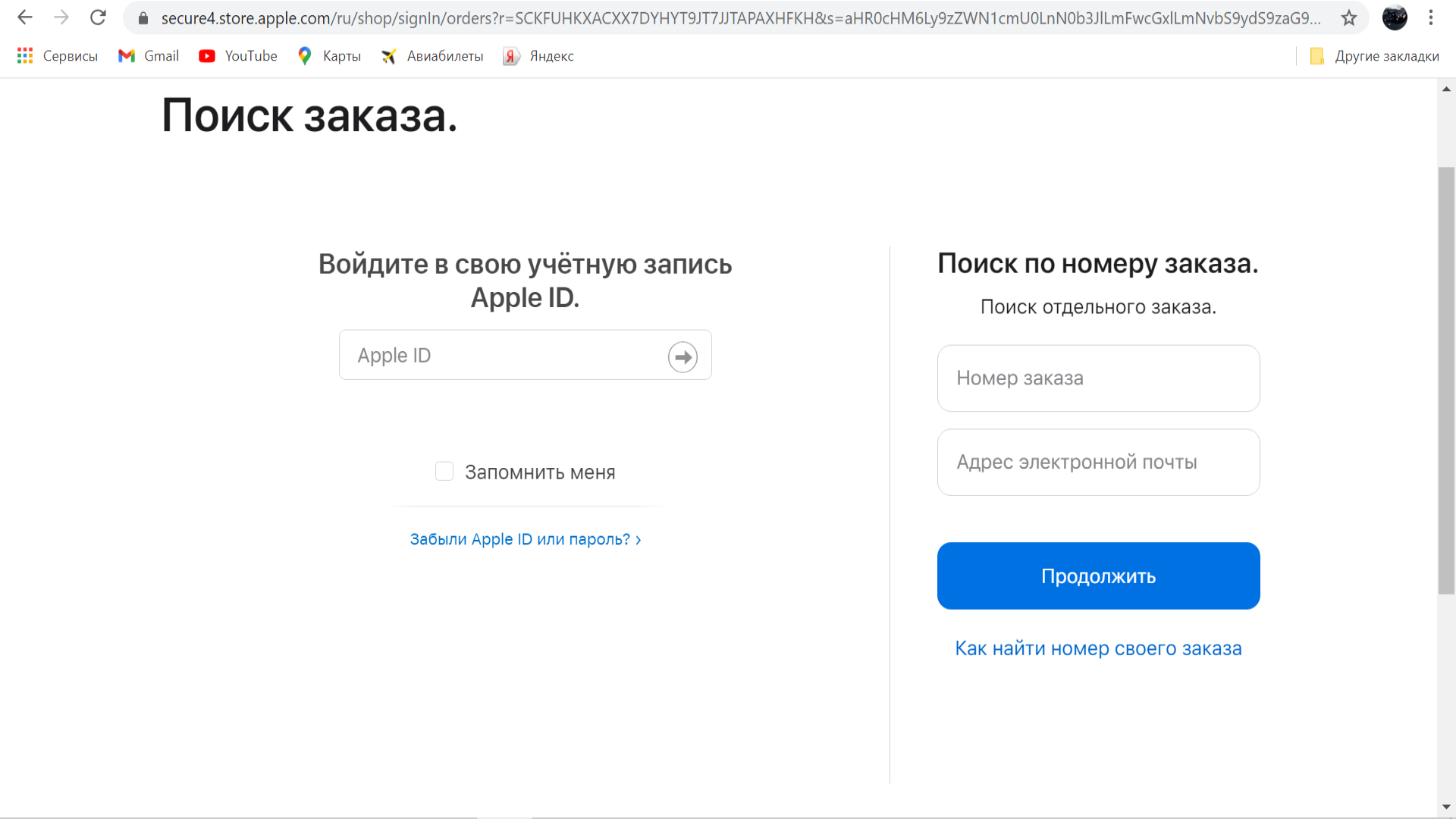Submit Apple ID with the arrow button
Image resolution: width=1456 pixels, height=819 pixels.
click(682, 356)
